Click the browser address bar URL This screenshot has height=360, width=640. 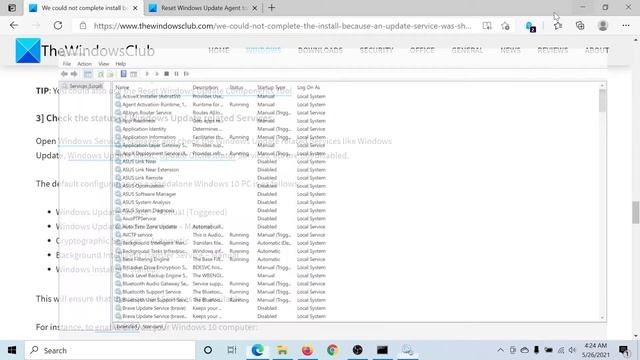click(x=282, y=26)
